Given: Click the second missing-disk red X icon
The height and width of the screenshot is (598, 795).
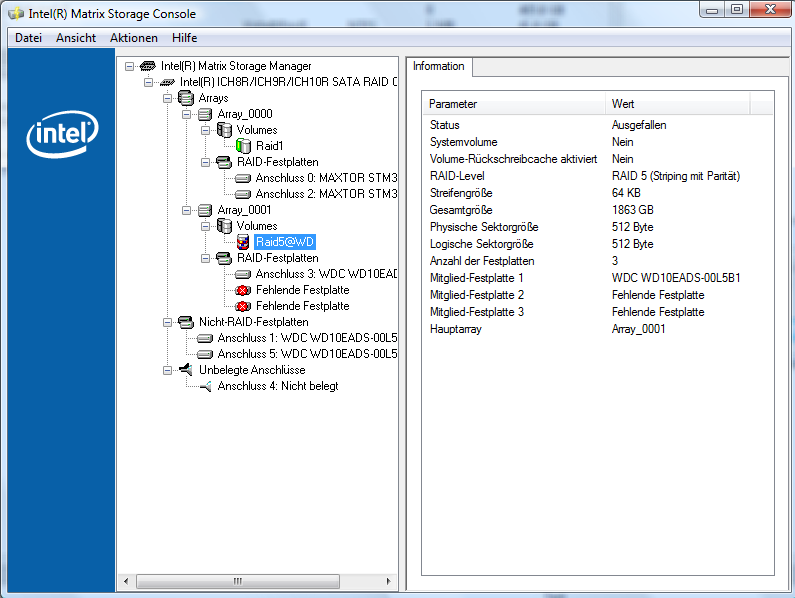Looking at the screenshot, I should 243,306.
